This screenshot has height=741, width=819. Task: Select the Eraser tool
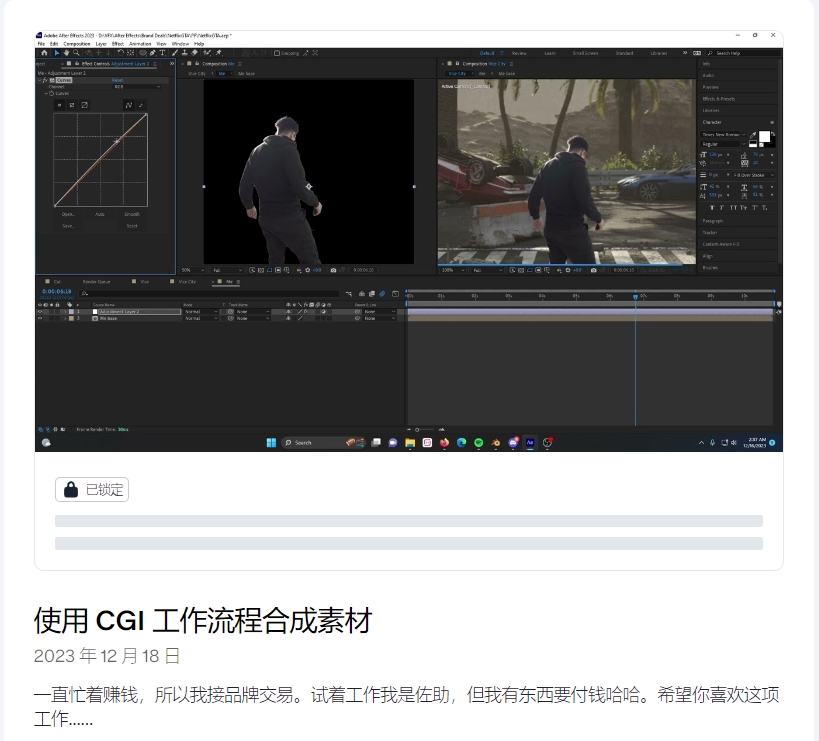[x=194, y=53]
